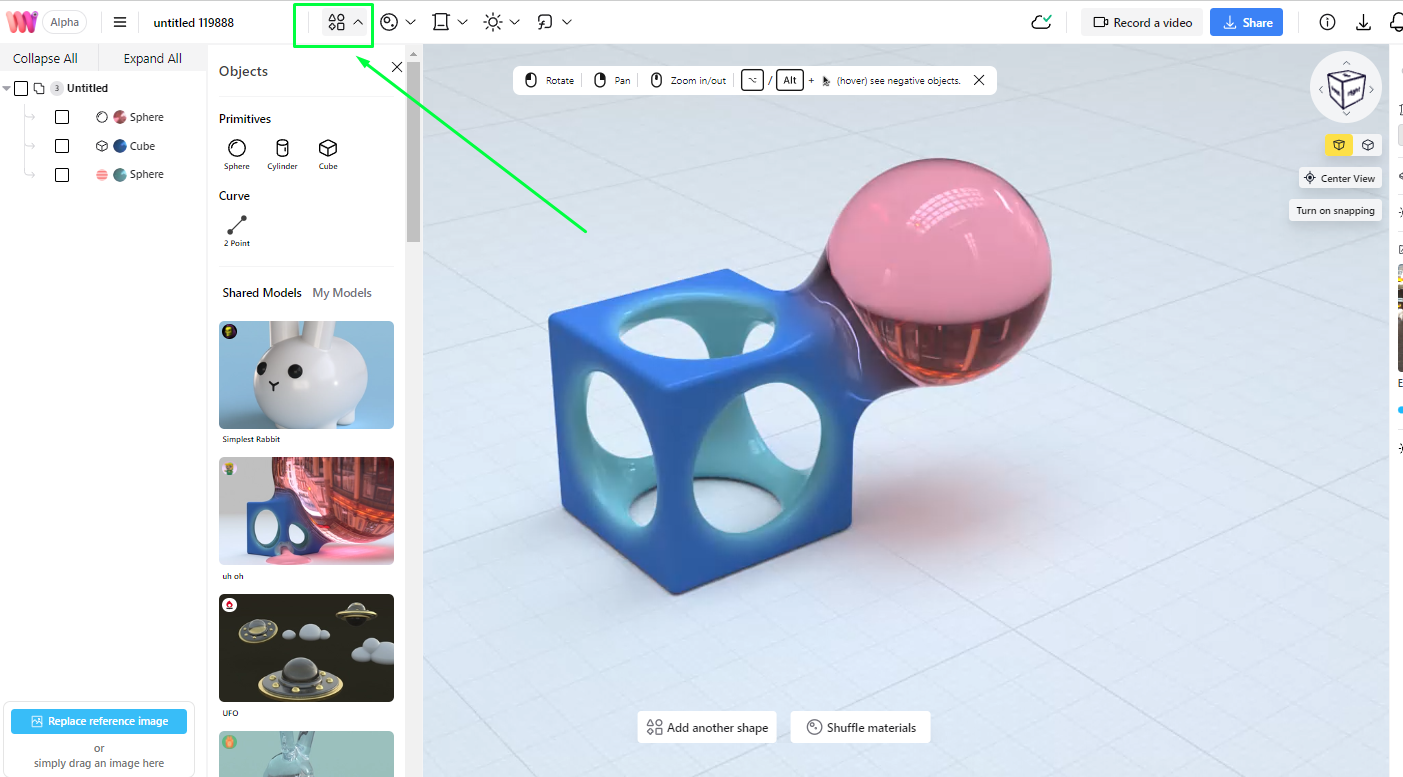
Task: Click the project title untitled 119888
Action: [194, 22]
